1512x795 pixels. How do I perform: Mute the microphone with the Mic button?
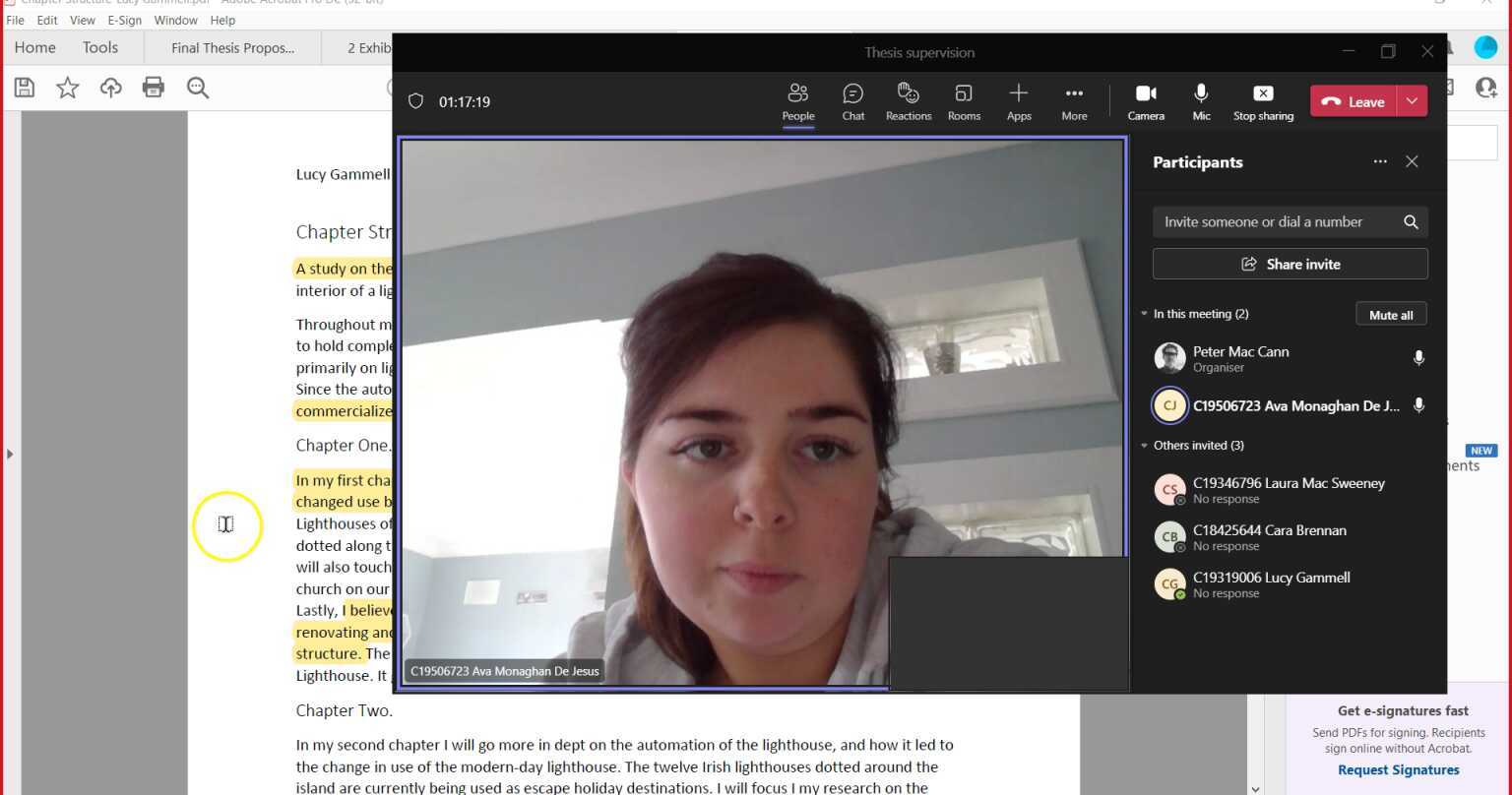[1201, 101]
